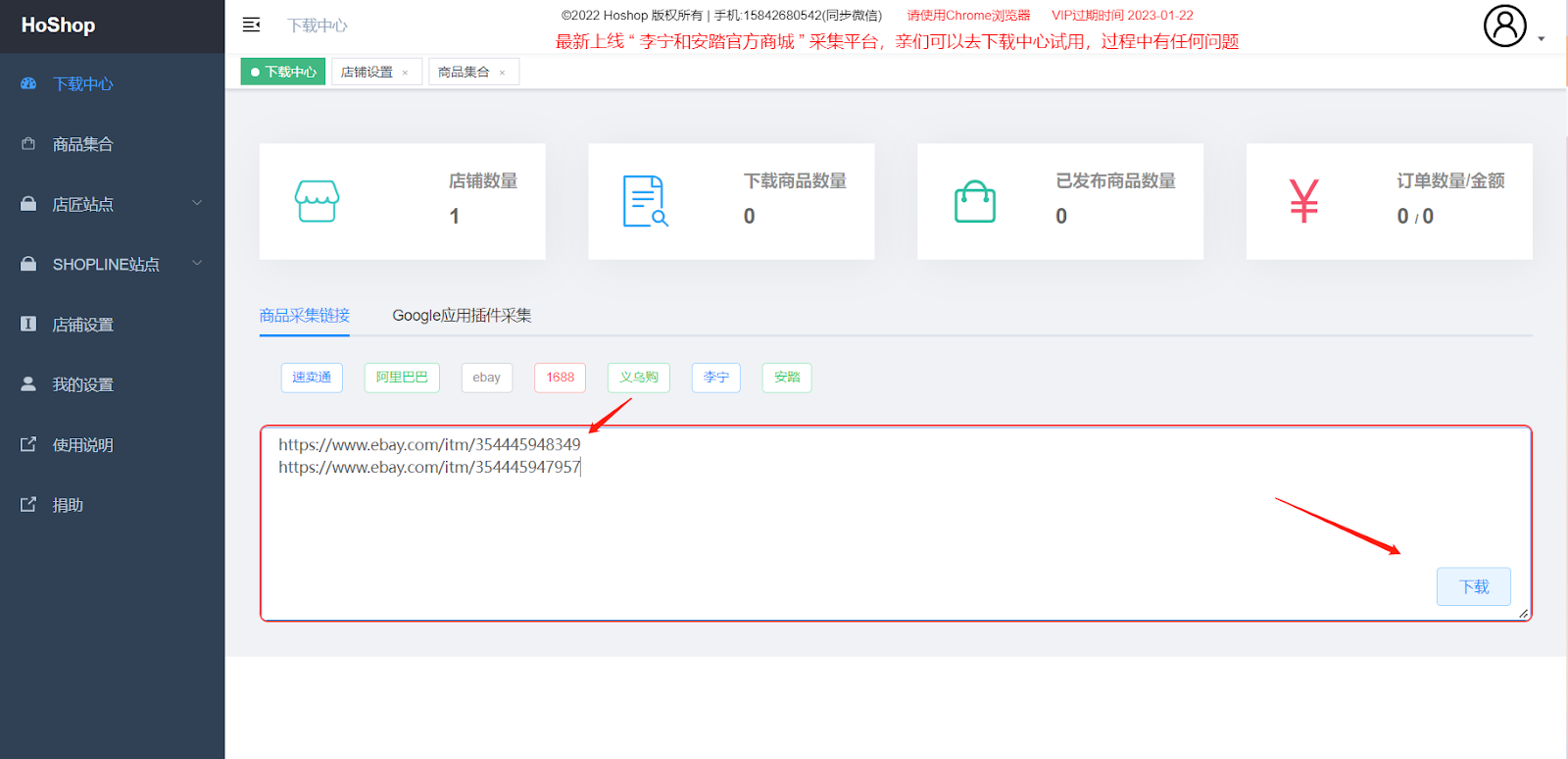Close the 店铺设置 tab
The image size is (1568, 759).
(x=406, y=73)
